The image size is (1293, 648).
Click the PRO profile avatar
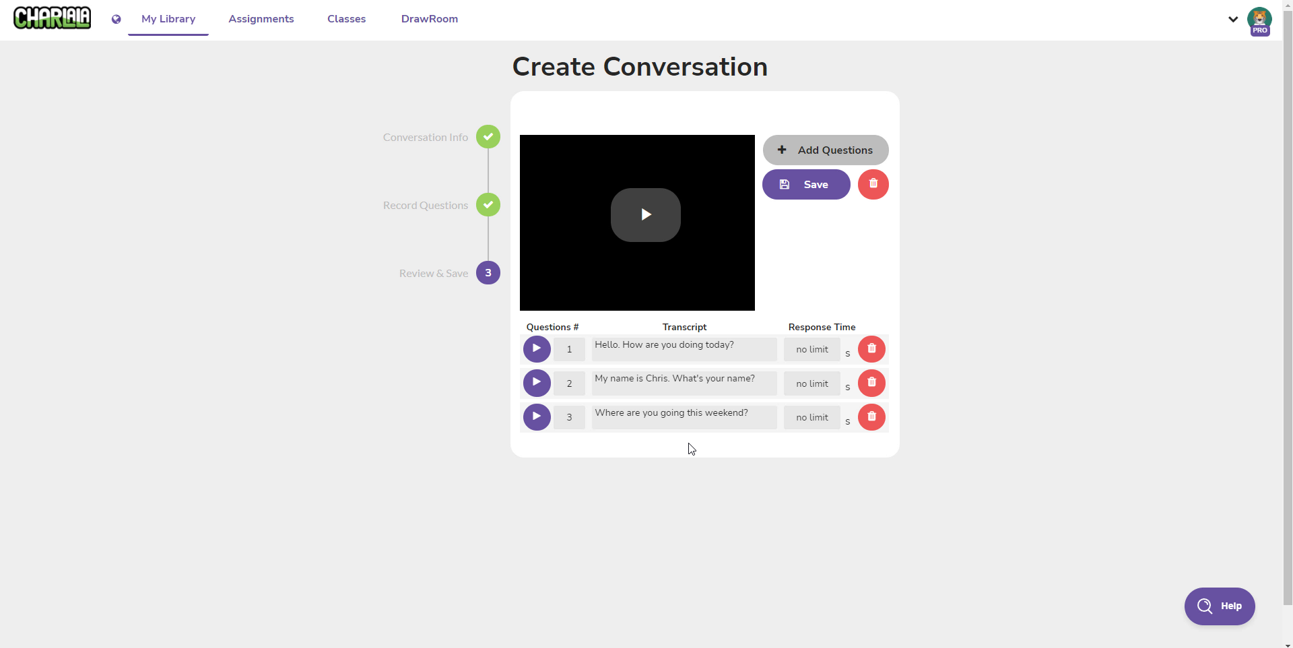(x=1260, y=21)
